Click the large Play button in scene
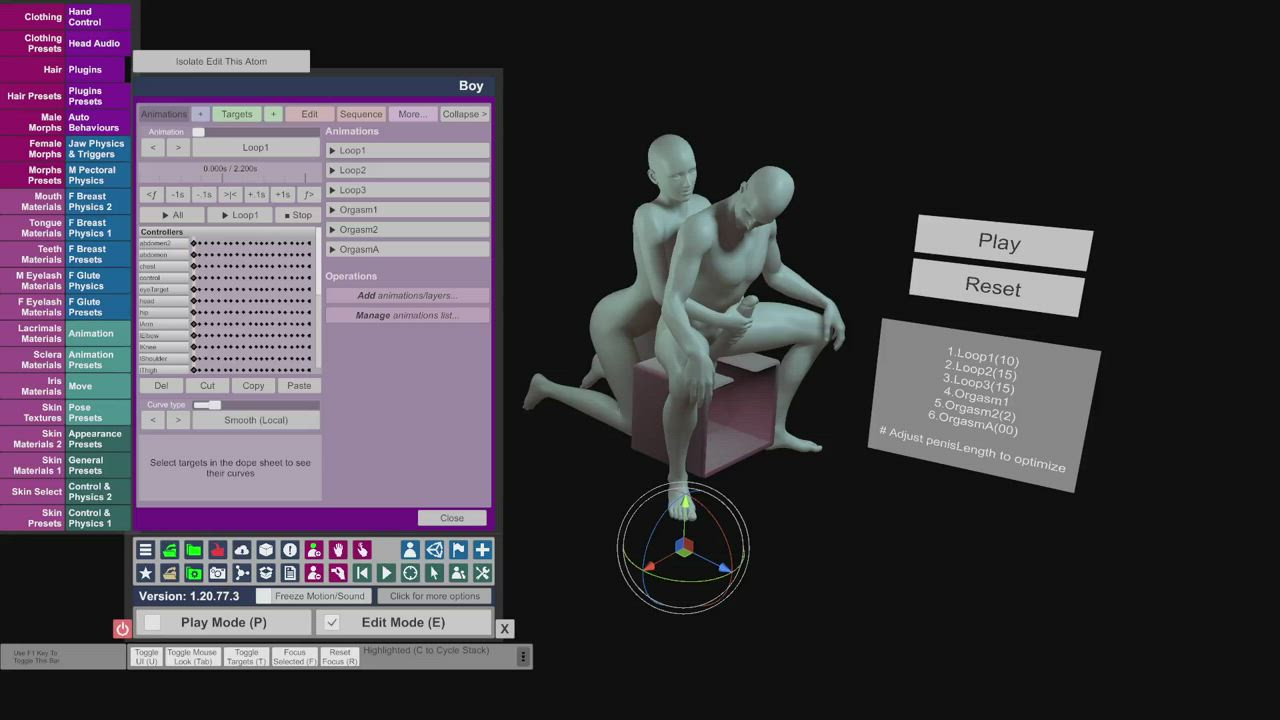Viewport: 1280px width, 720px height. 1001,242
